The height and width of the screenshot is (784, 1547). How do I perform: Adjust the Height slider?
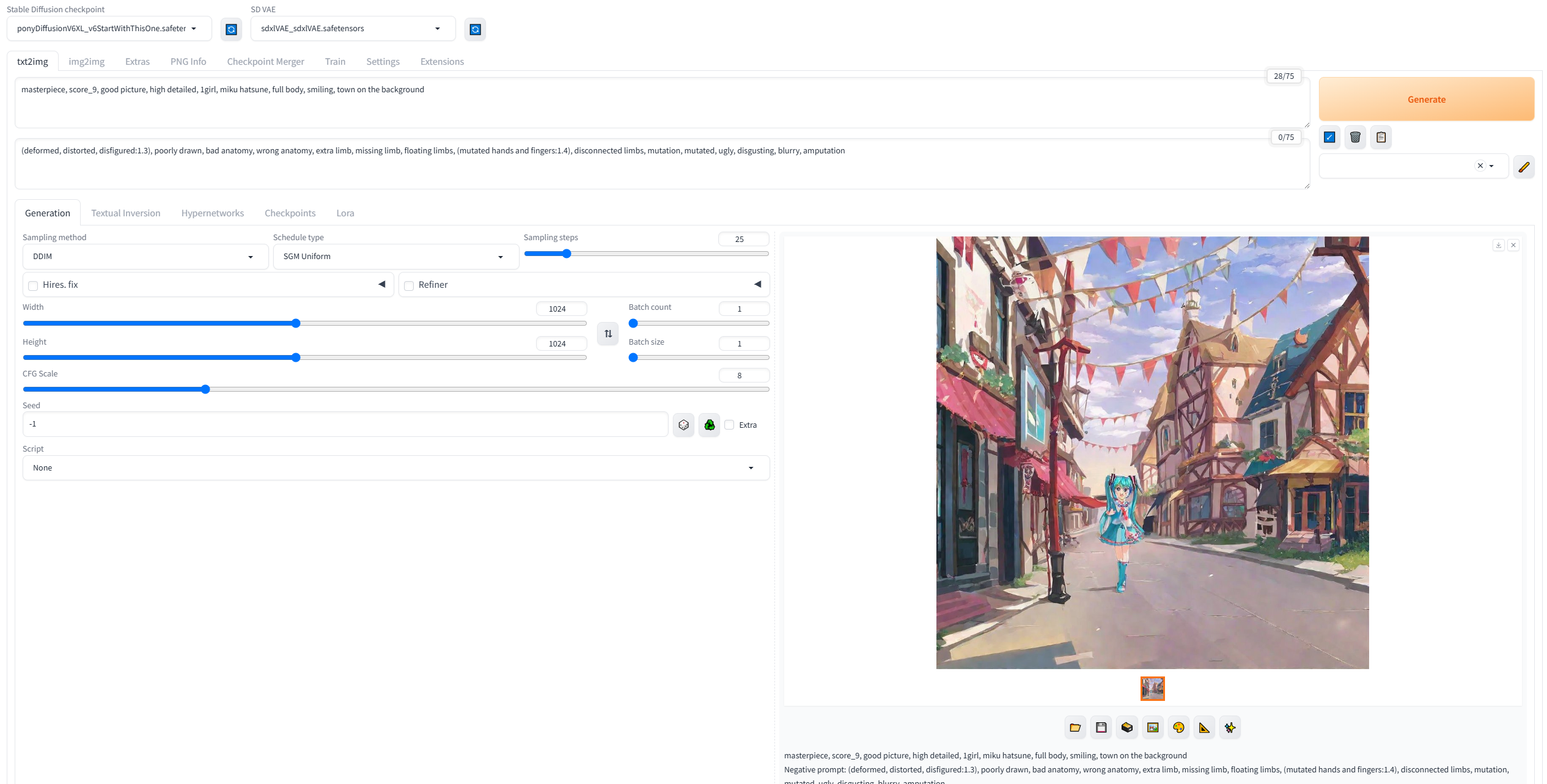pyautogui.click(x=304, y=357)
